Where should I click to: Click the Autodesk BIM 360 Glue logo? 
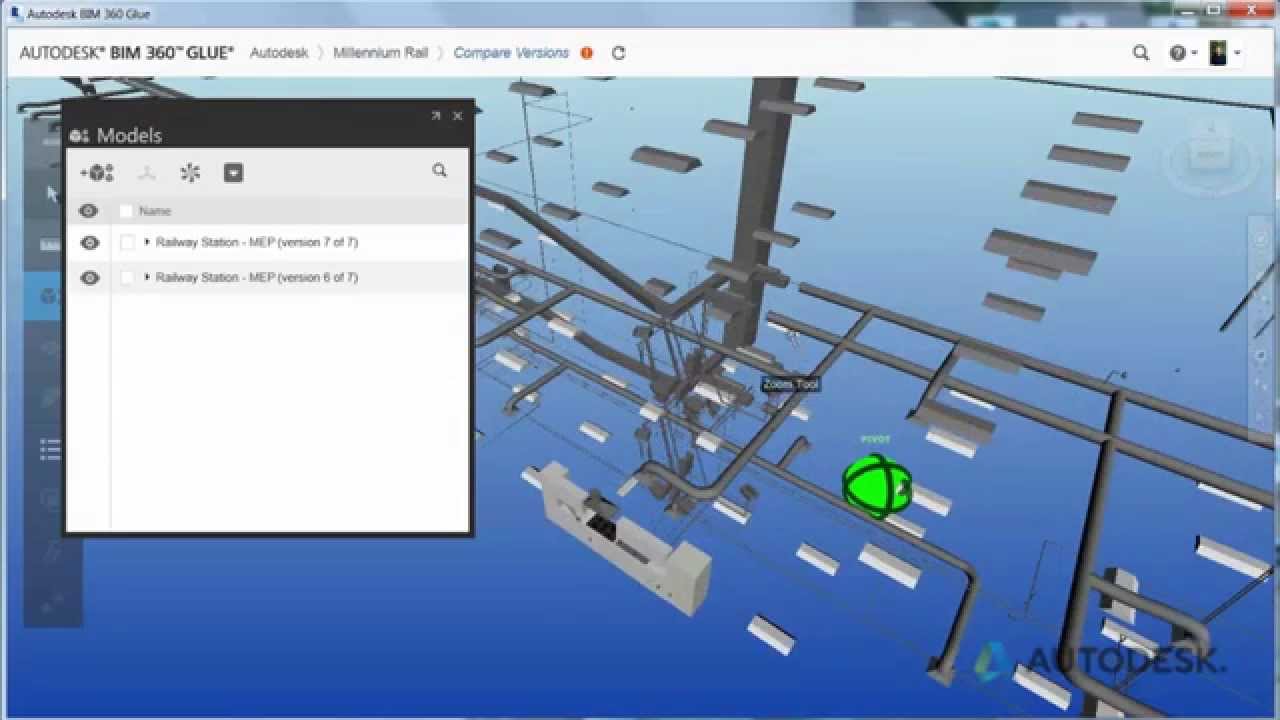pyautogui.click(x=127, y=53)
